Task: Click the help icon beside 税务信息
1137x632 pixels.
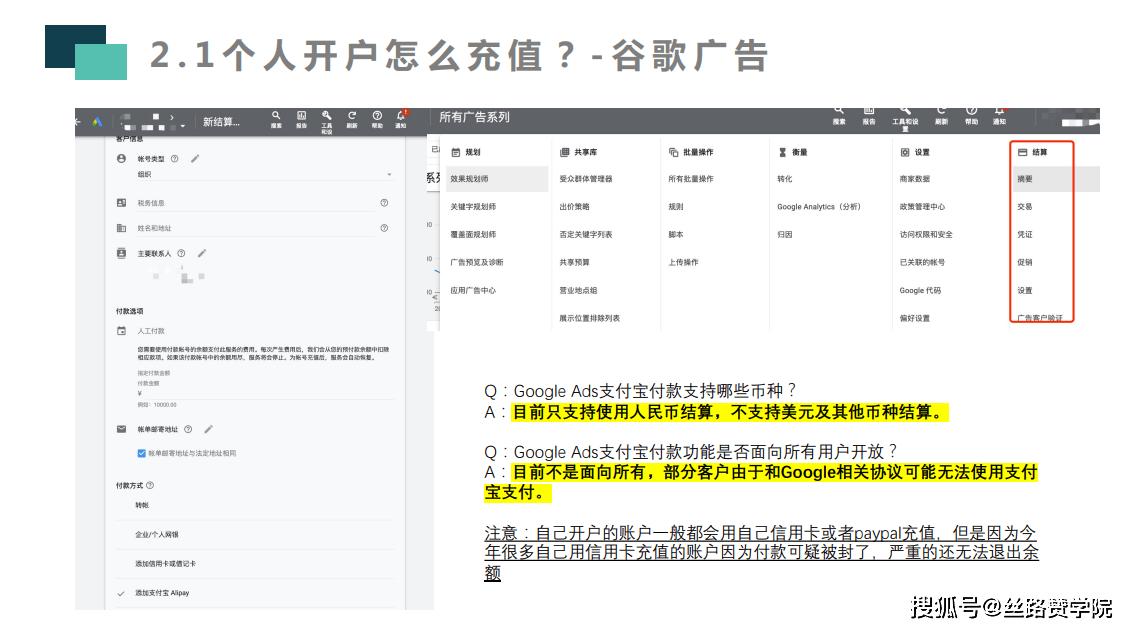Action: [x=384, y=203]
